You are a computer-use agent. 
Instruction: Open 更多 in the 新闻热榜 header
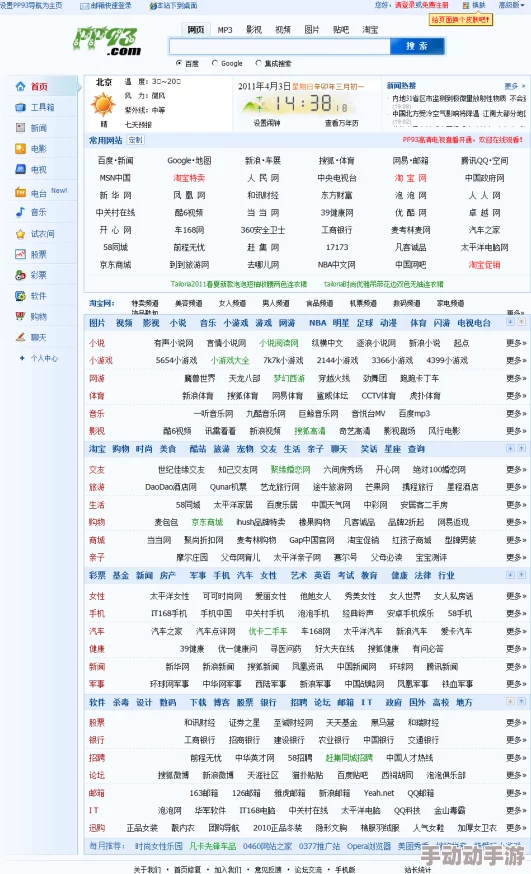tap(515, 86)
